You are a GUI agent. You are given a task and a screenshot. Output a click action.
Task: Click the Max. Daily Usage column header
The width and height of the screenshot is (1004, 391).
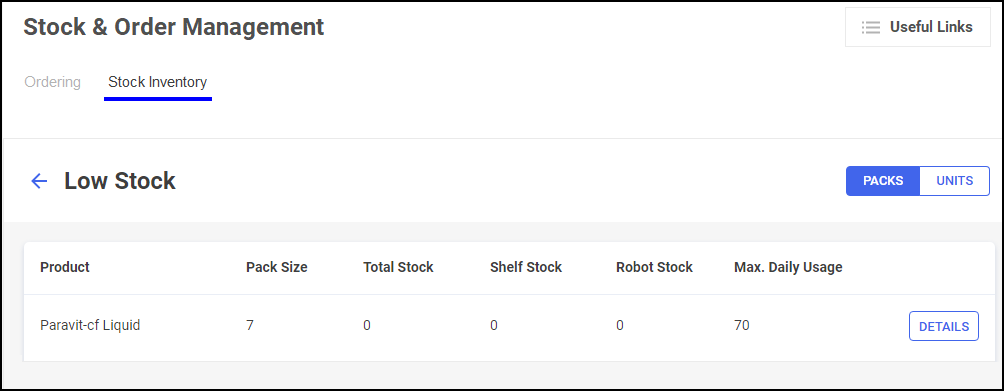click(x=788, y=267)
